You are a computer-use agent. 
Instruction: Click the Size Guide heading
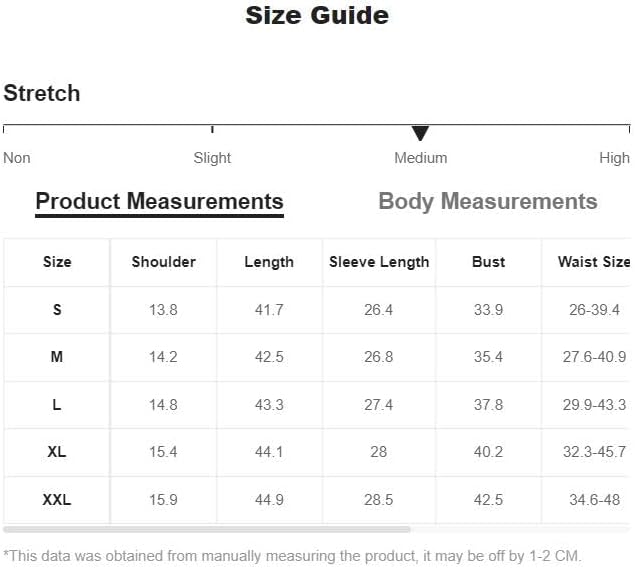(317, 15)
